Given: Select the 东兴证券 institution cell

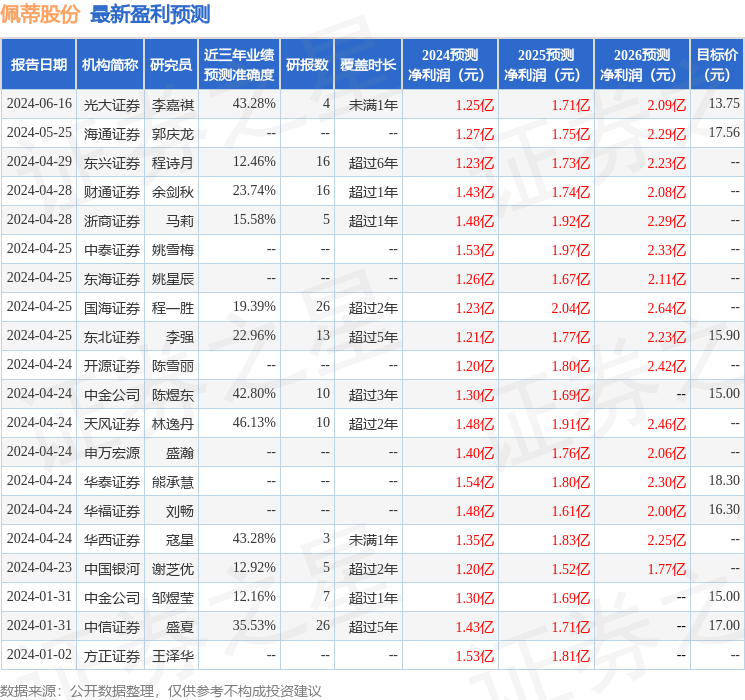Looking at the screenshot, I should pos(112,163).
